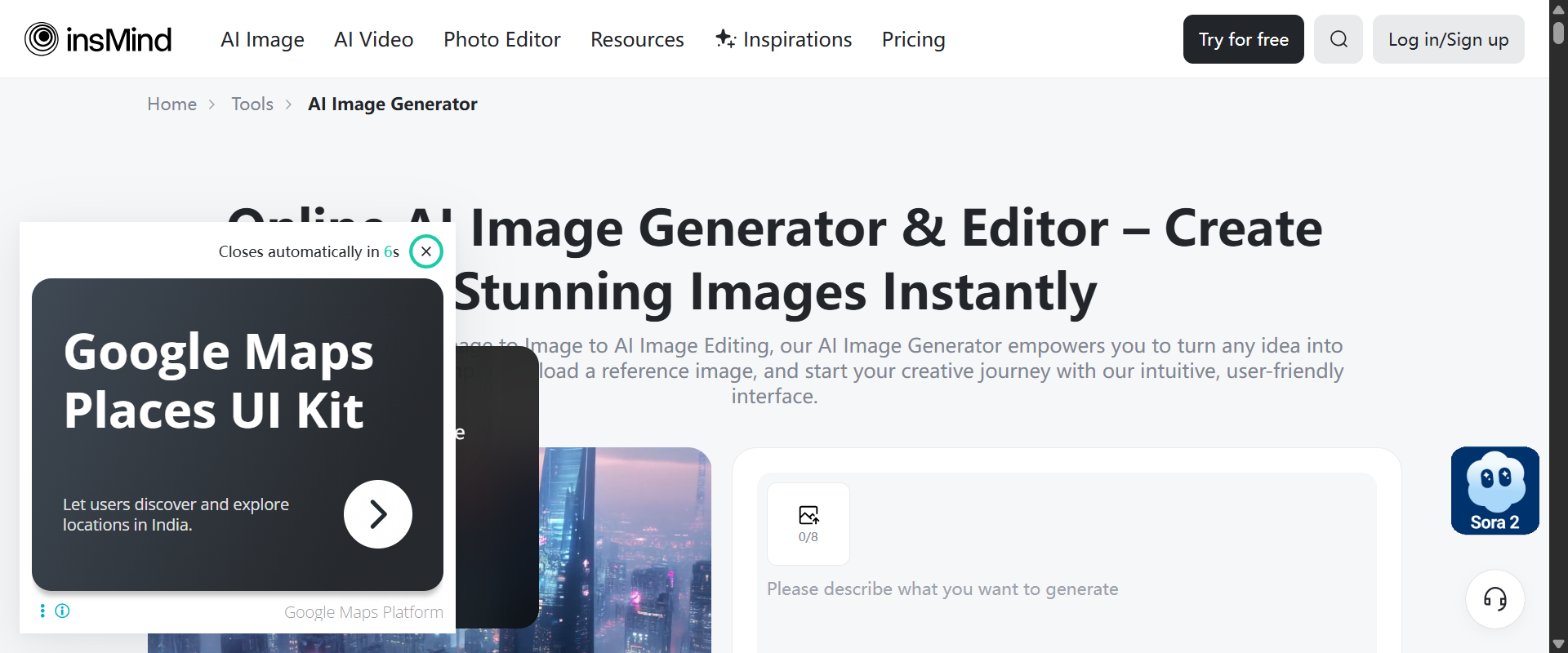1568x653 pixels.
Task: Click Log in/Sign up
Action: 1448,39
